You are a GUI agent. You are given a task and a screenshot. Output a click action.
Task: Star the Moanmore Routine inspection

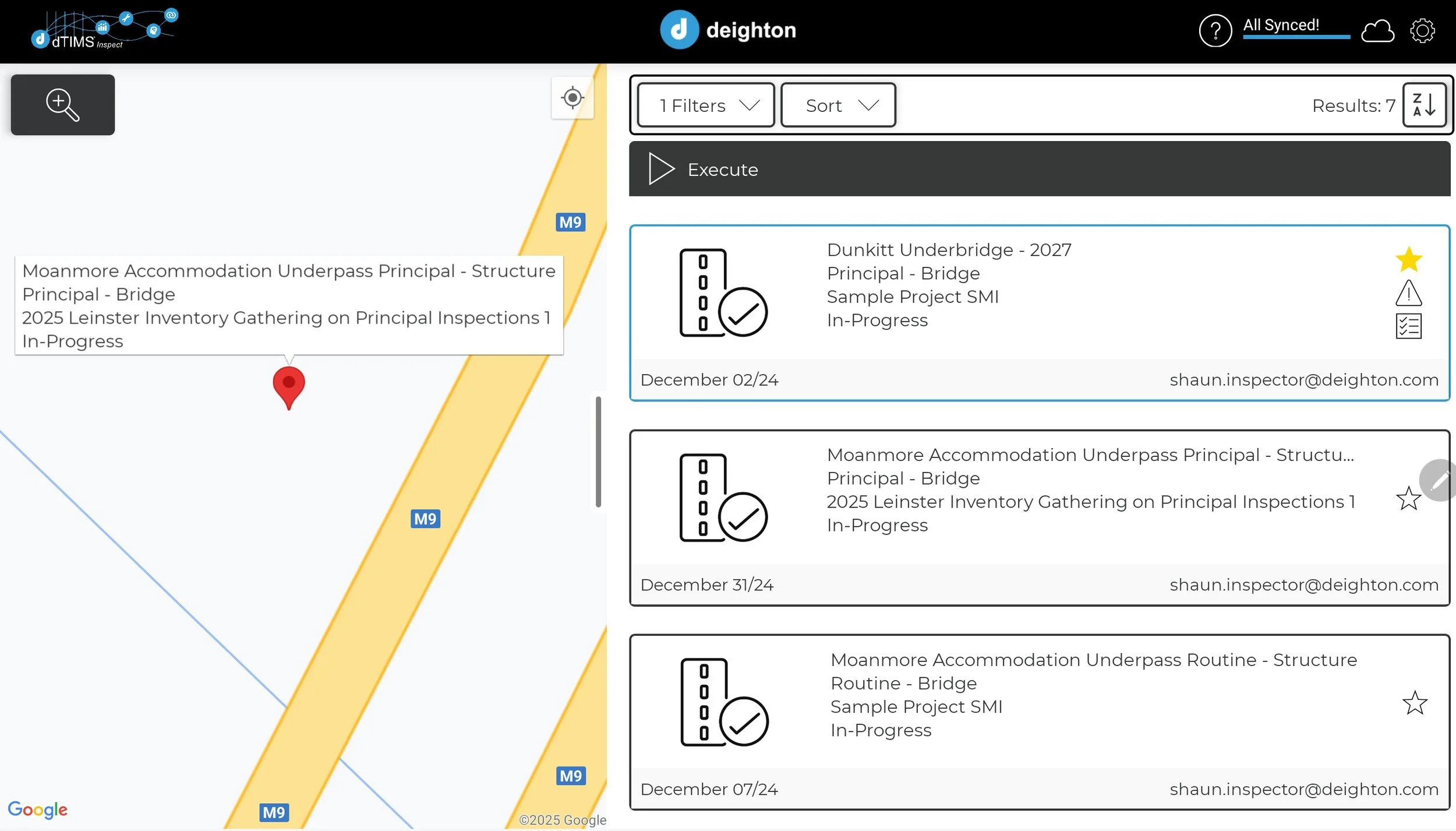(1414, 703)
